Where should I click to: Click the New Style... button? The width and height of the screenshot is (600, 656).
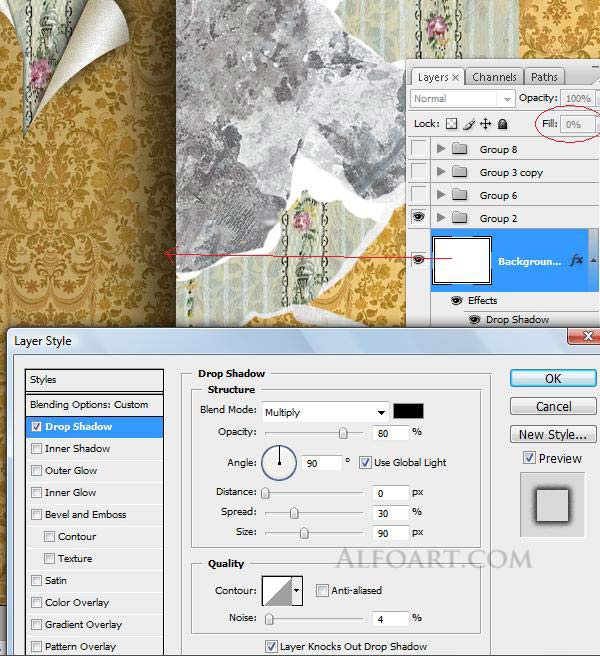553,434
